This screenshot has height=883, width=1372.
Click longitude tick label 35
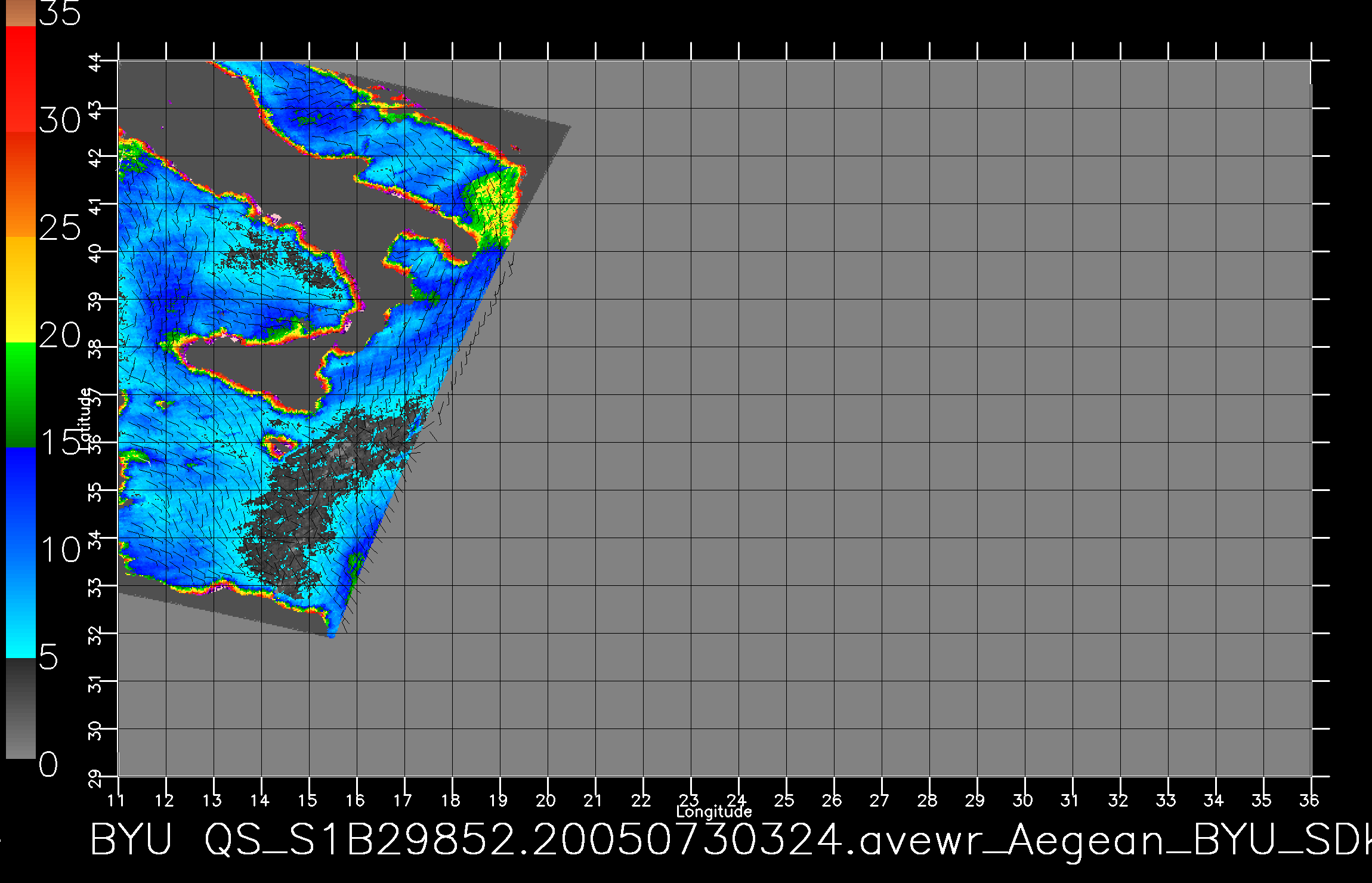pyautogui.click(x=1262, y=800)
